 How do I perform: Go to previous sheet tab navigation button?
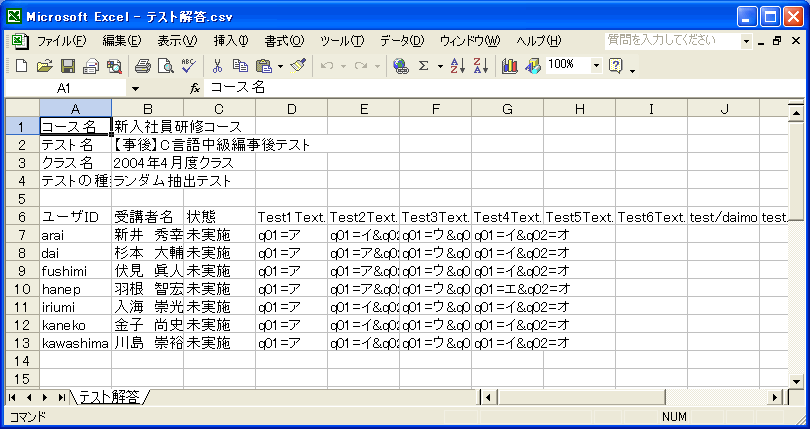tap(29, 397)
